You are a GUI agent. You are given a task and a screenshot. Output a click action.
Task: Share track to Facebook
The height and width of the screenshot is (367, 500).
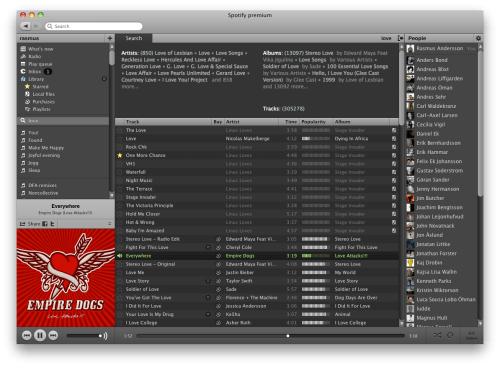pos(45,224)
